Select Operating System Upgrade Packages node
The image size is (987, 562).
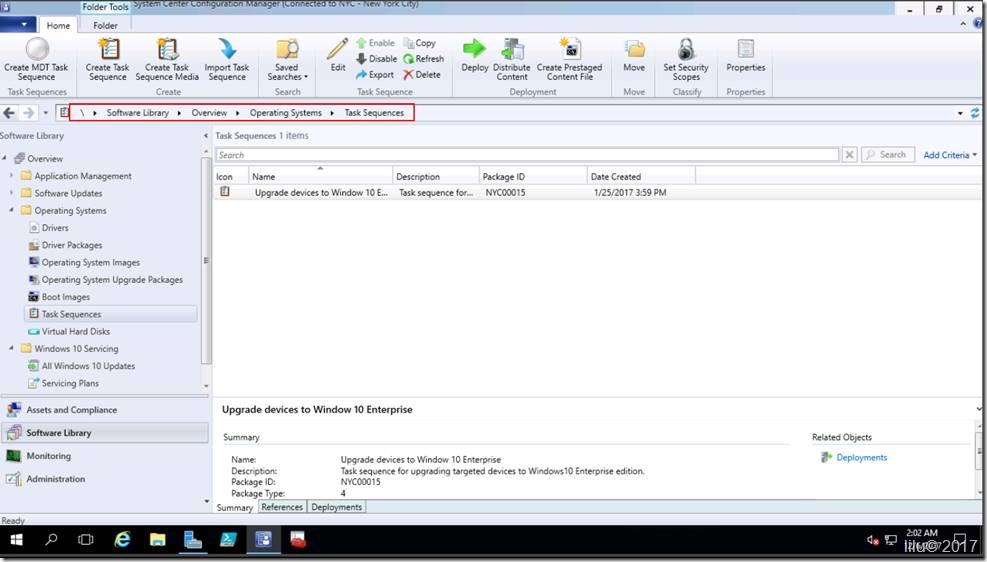[105, 279]
